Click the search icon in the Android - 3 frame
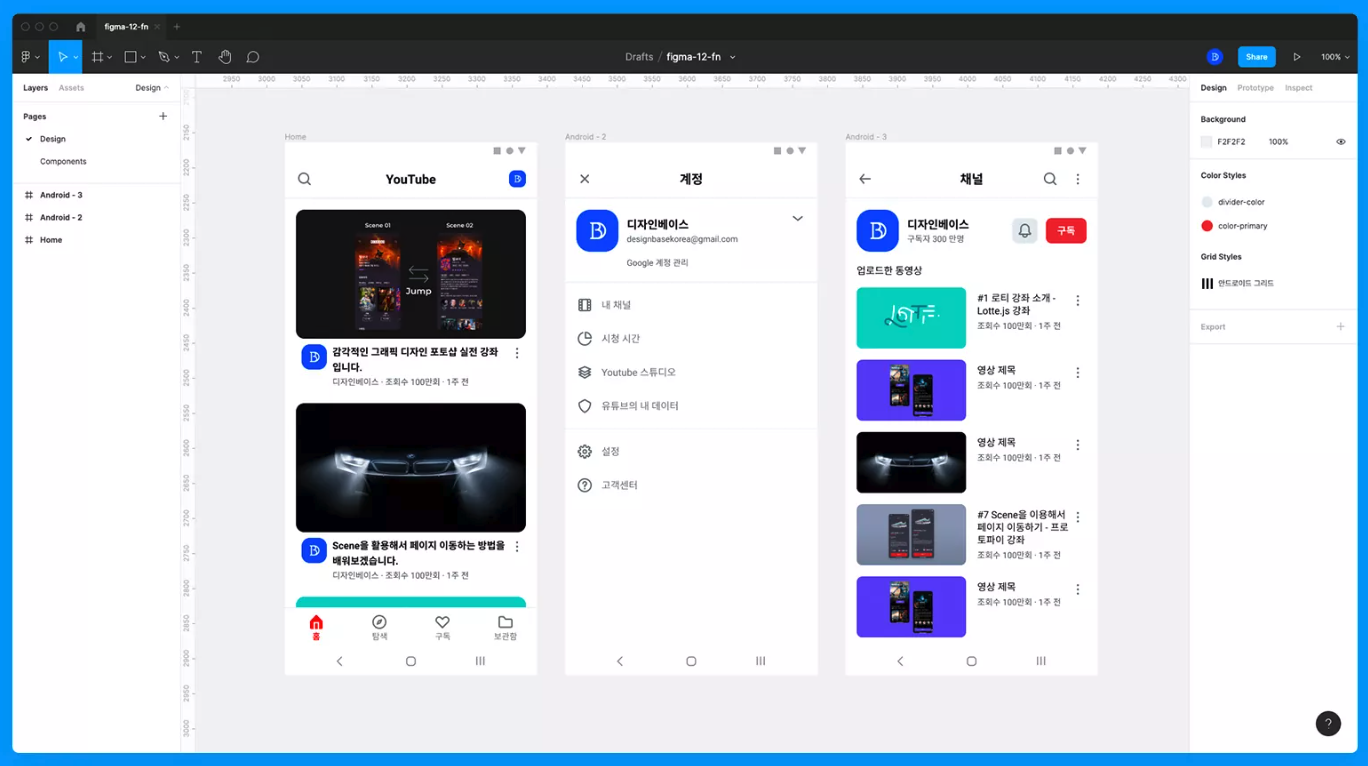This screenshot has height=766, width=1368. tap(1050, 179)
